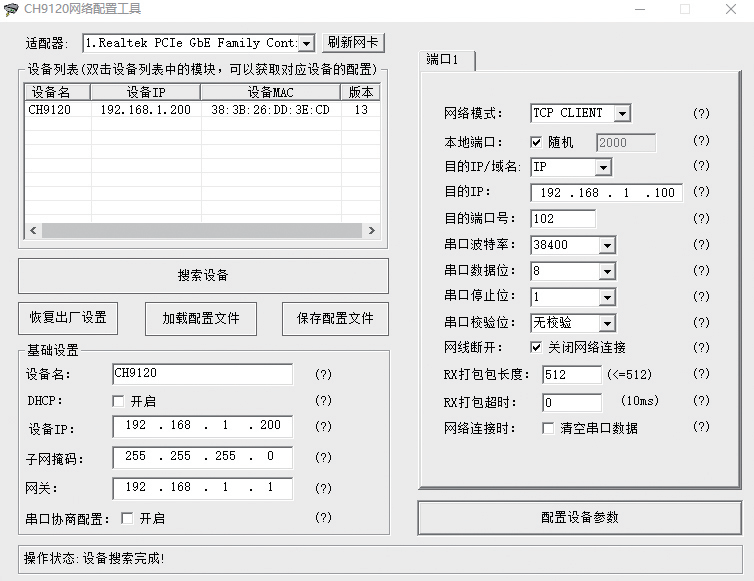Screen dimensions: 754x581
Task: Toggle the 本地端口 随机 checkbox
Action: tap(536, 142)
